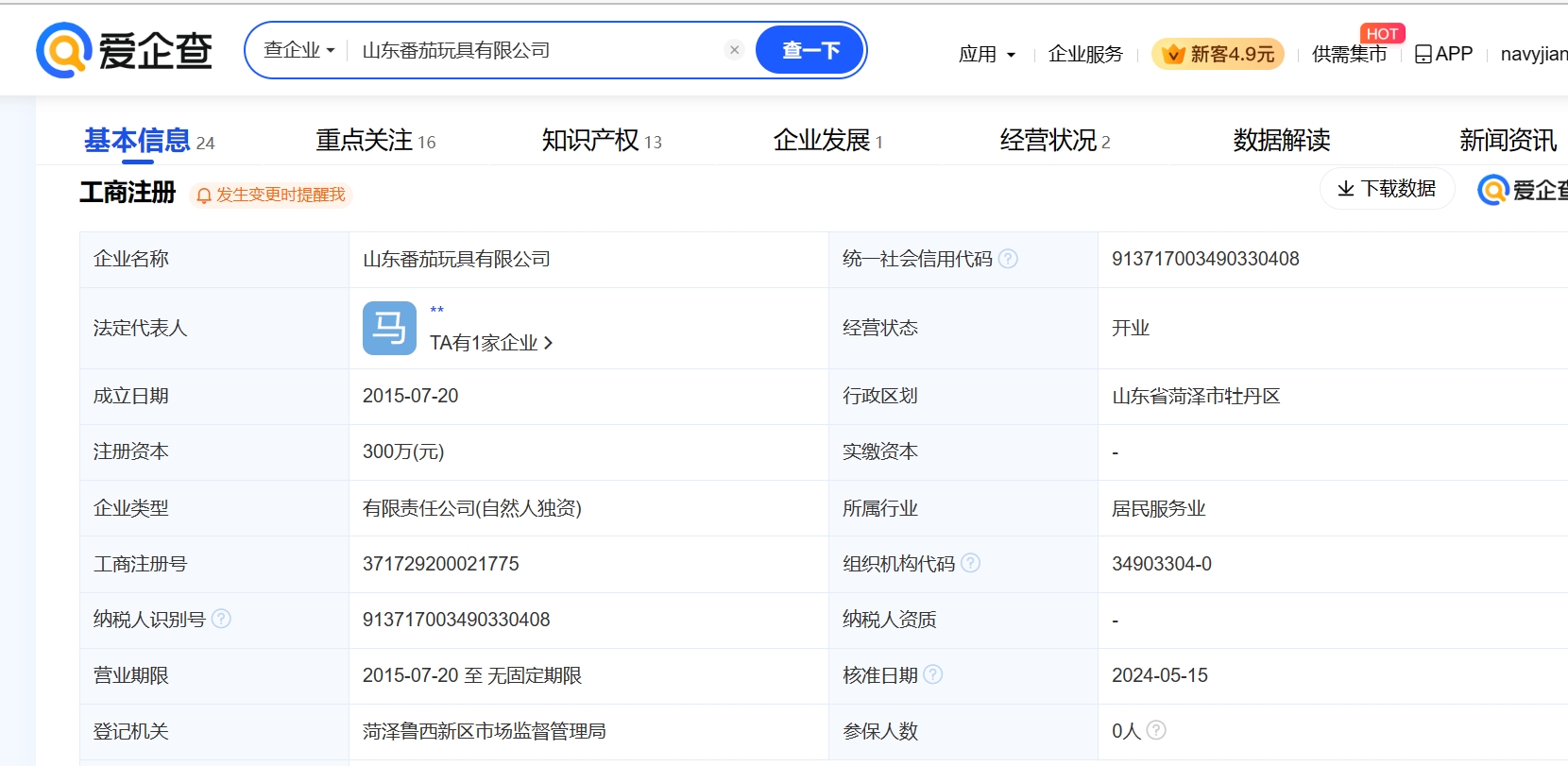Viewport: 1568px width, 766px height.
Task: Select registration number 371729200021775
Action: pyautogui.click(x=441, y=564)
